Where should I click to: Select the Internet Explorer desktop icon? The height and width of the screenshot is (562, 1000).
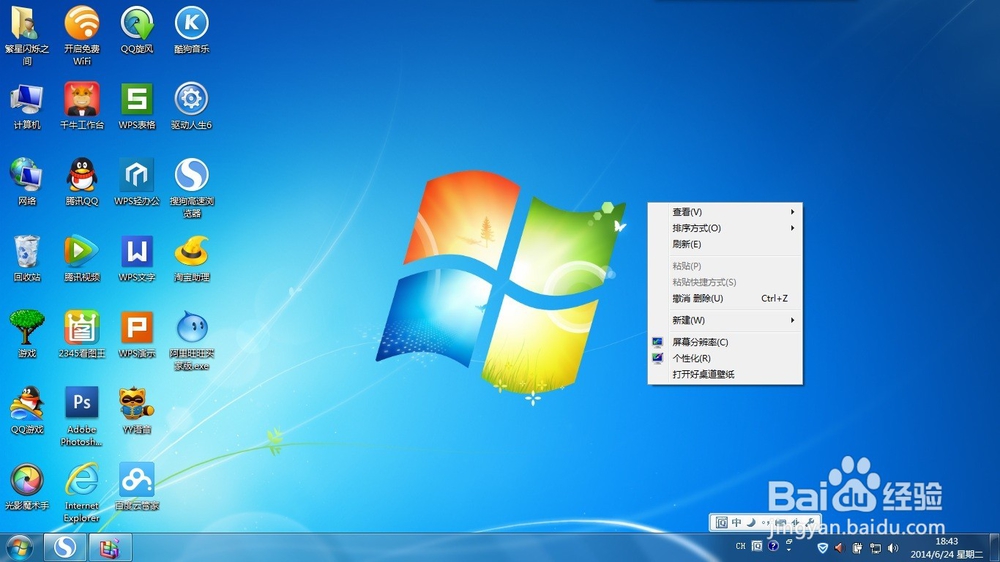tap(82, 479)
